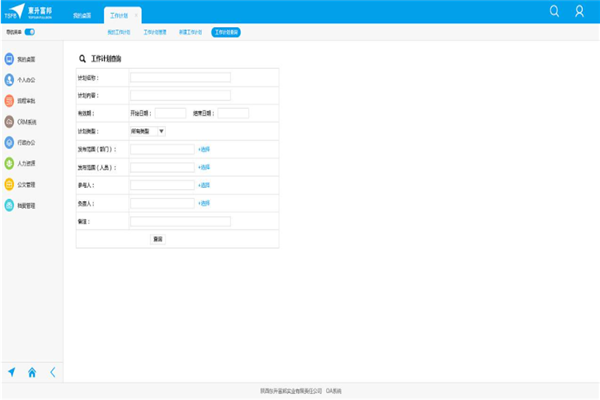
Task: Open the orange workflow approval sidebar icon
Action: [9, 101]
